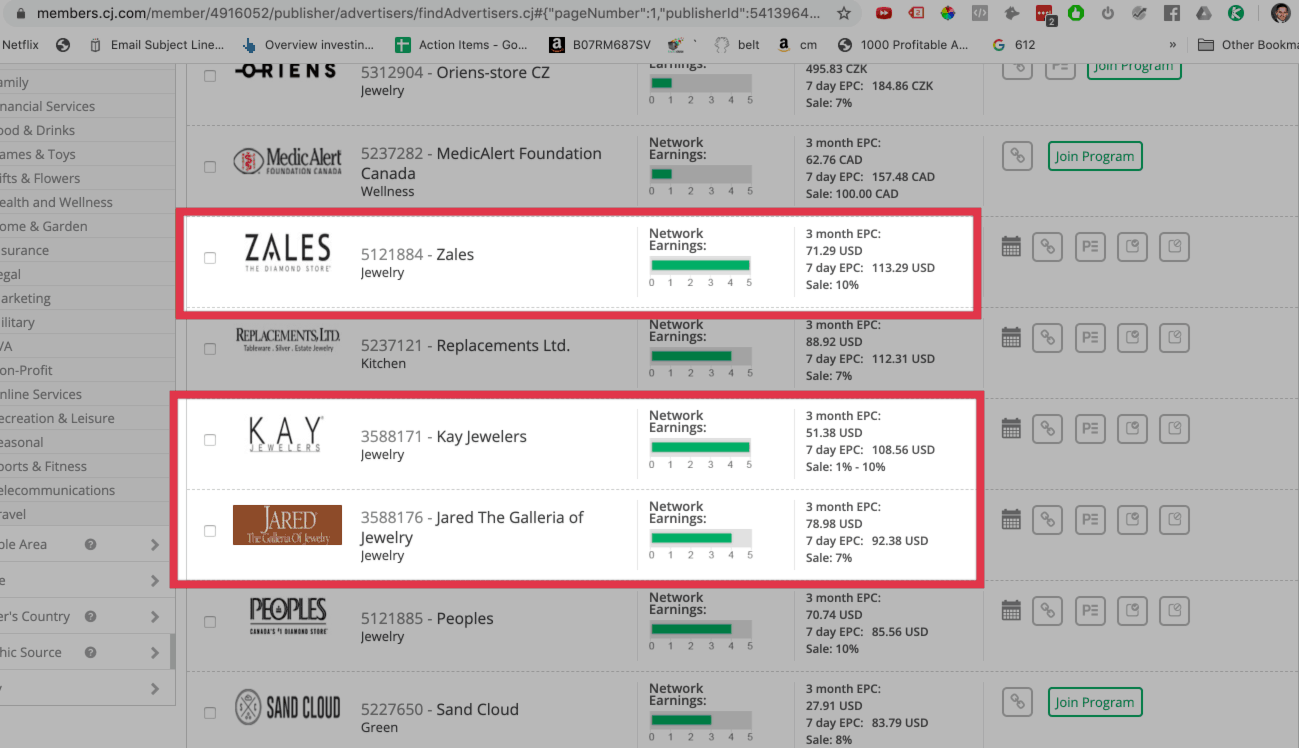This screenshot has height=748, width=1299.
Task: Get links chain icon for Jared
Action: point(1047,520)
